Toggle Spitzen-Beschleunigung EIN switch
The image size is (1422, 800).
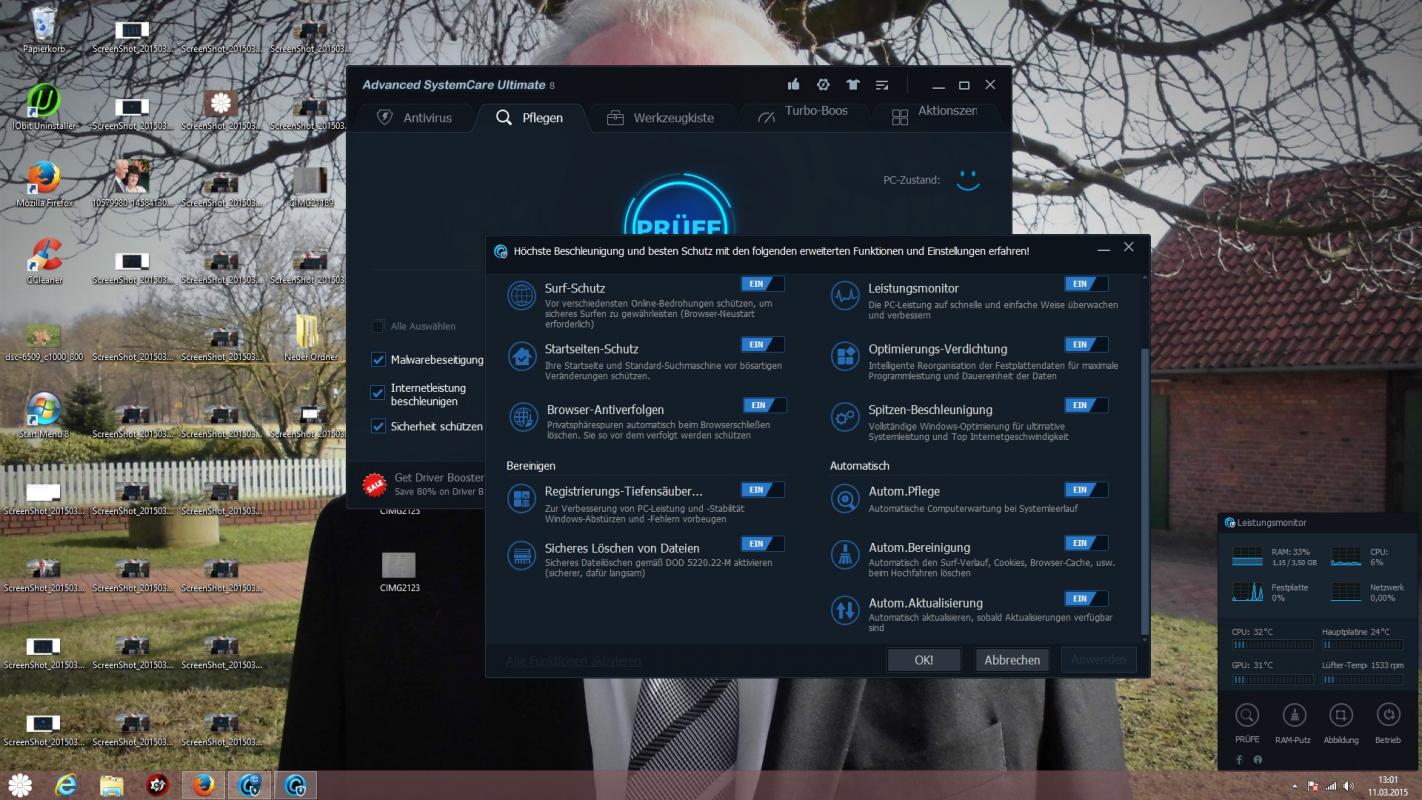pyautogui.click(x=1086, y=405)
